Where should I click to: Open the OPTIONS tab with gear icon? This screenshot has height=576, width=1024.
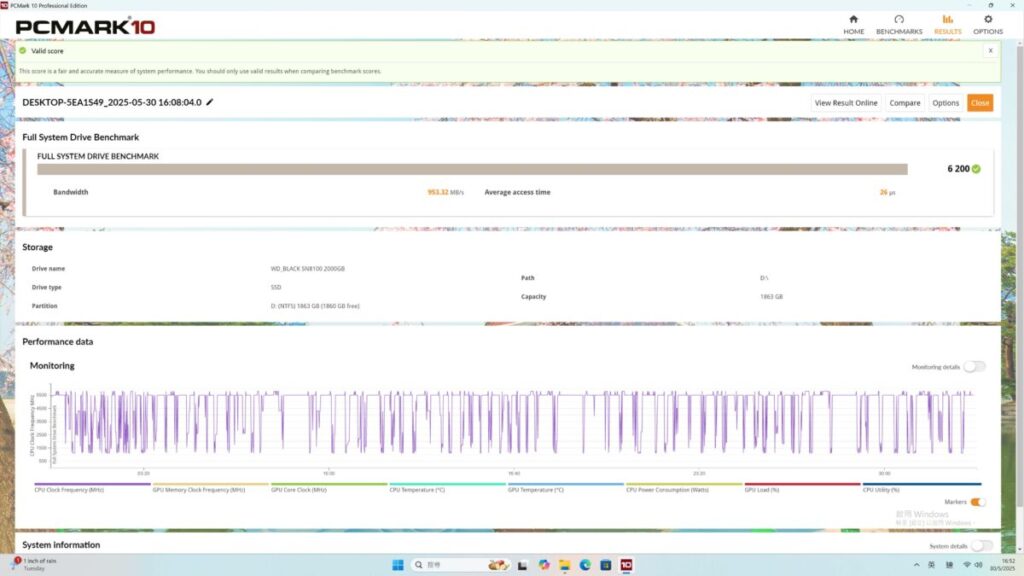[987, 25]
